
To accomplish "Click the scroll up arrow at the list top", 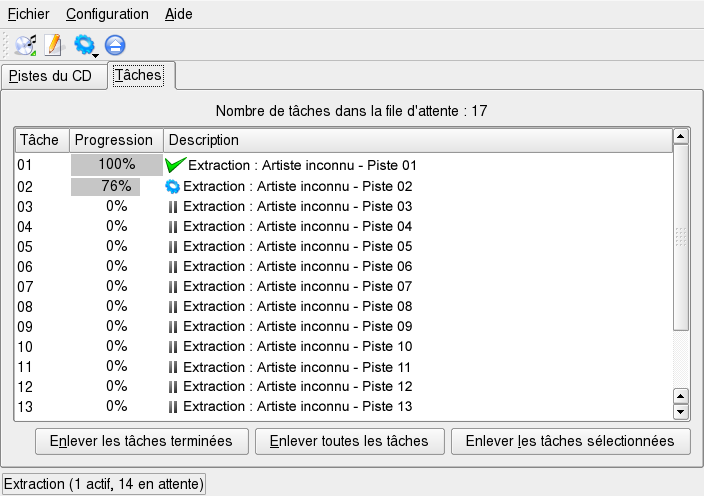I will point(681,136).
